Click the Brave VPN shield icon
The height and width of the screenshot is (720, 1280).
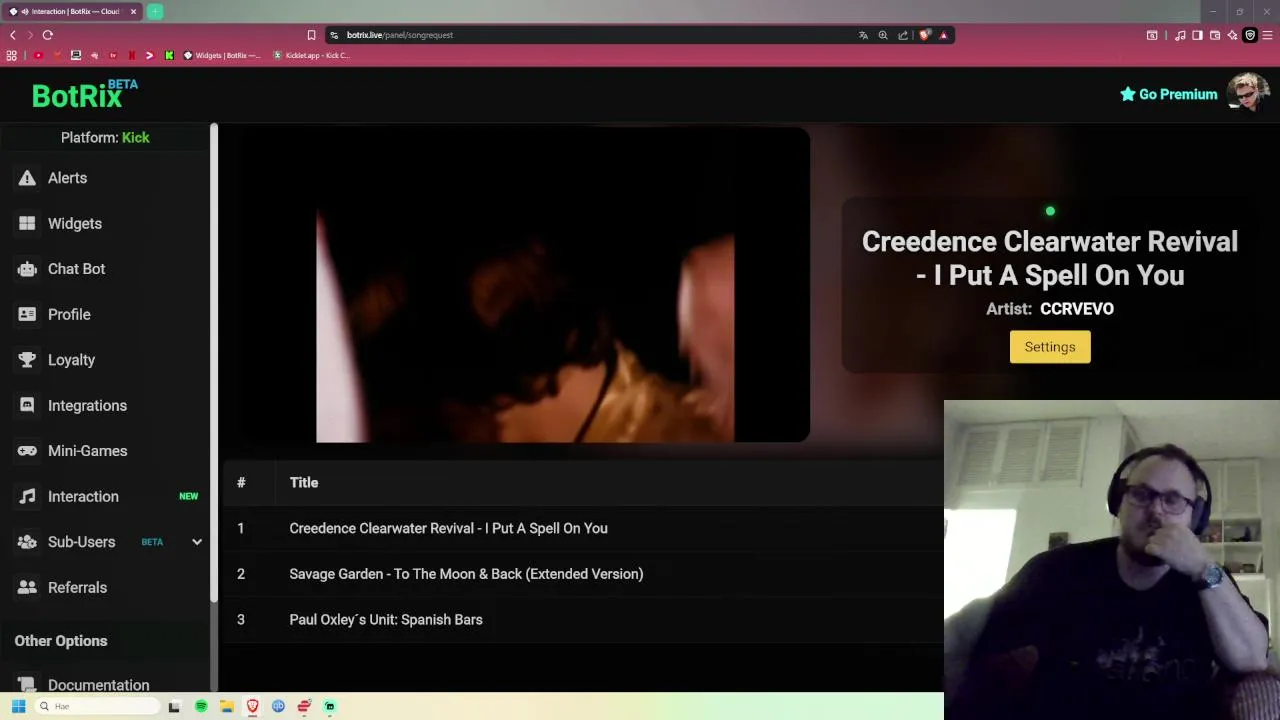click(x=1250, y=35)
